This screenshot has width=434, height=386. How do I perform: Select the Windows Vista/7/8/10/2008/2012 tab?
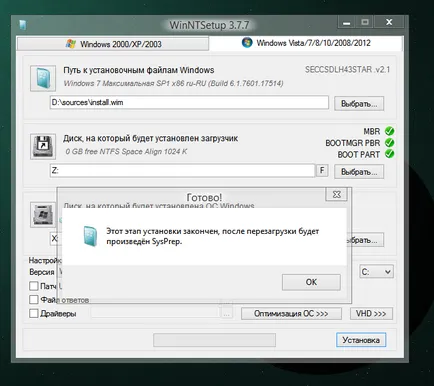(306, 43)
